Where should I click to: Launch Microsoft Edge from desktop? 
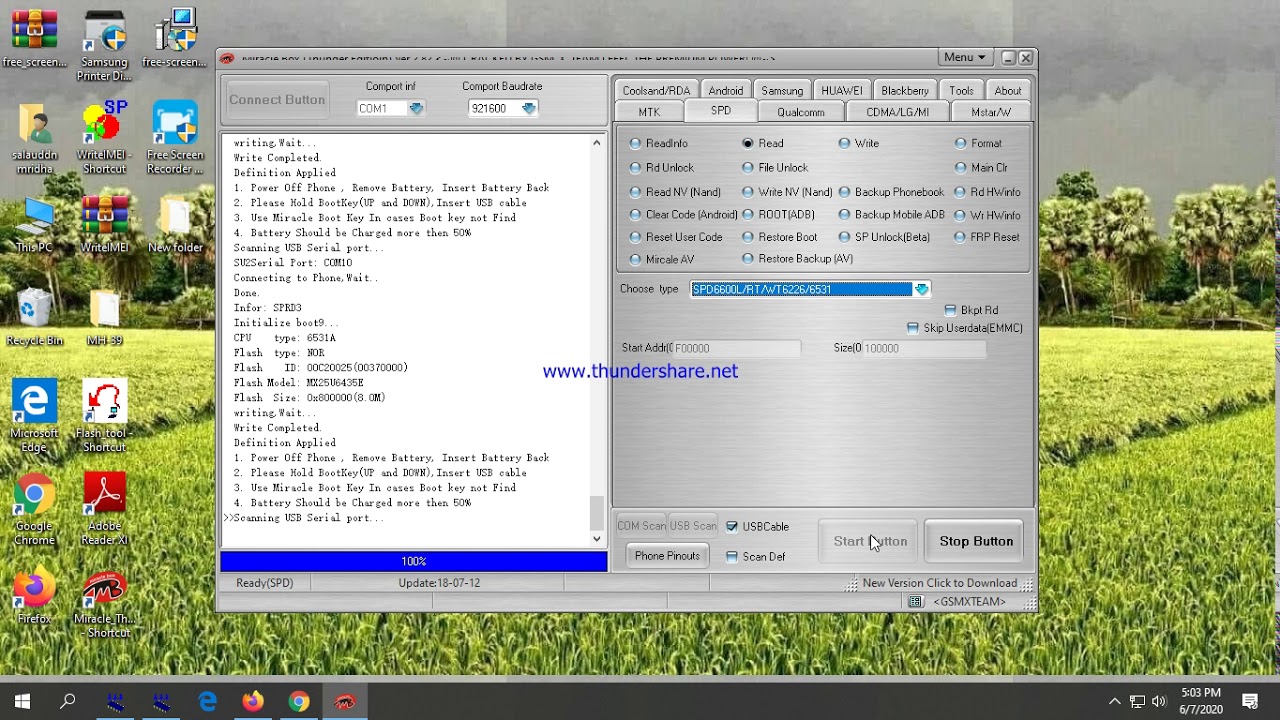[34, 416]
